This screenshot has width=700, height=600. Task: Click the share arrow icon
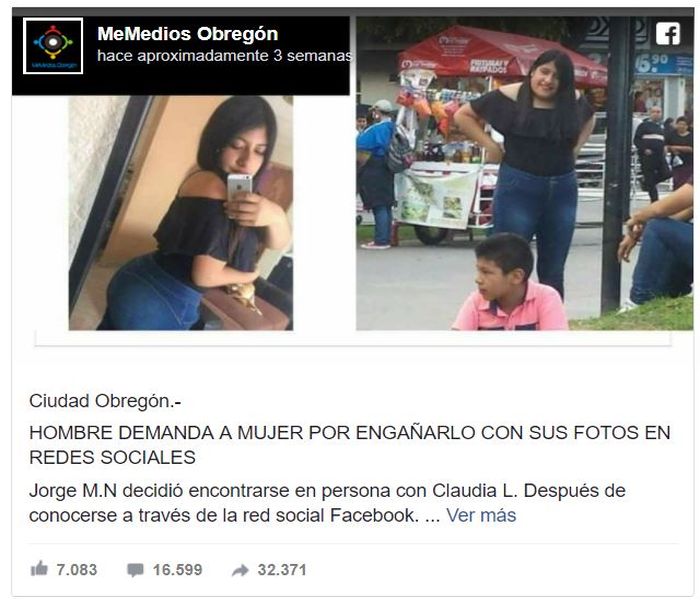(240, 570)
